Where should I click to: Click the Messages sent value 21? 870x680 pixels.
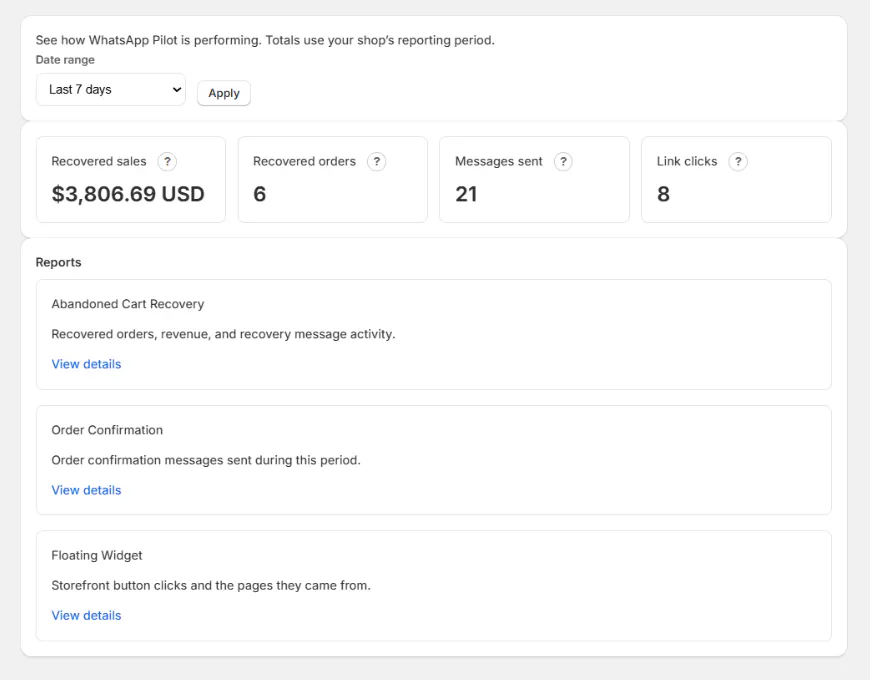tap(466, 194)
